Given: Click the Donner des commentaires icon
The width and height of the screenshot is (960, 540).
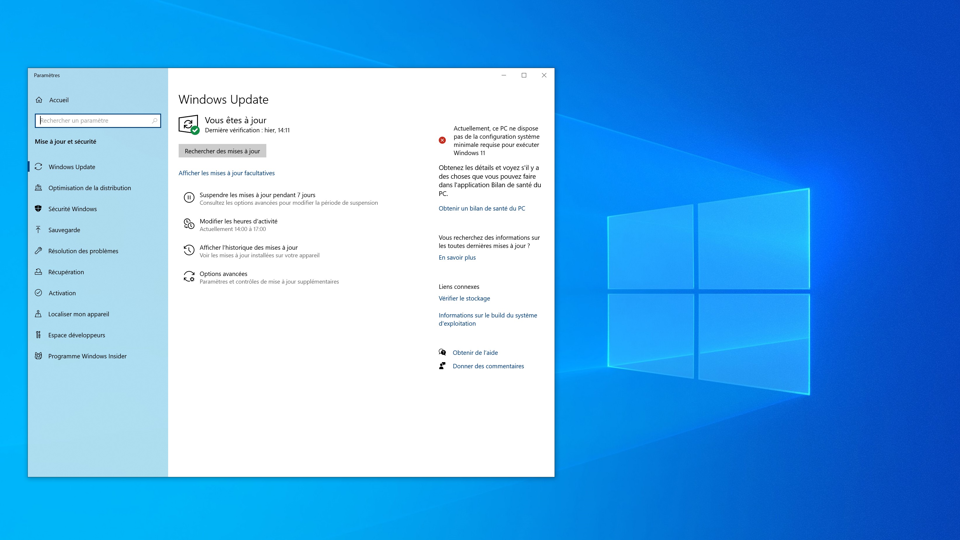Looking at the screenshot, I should tap(442, 366).
